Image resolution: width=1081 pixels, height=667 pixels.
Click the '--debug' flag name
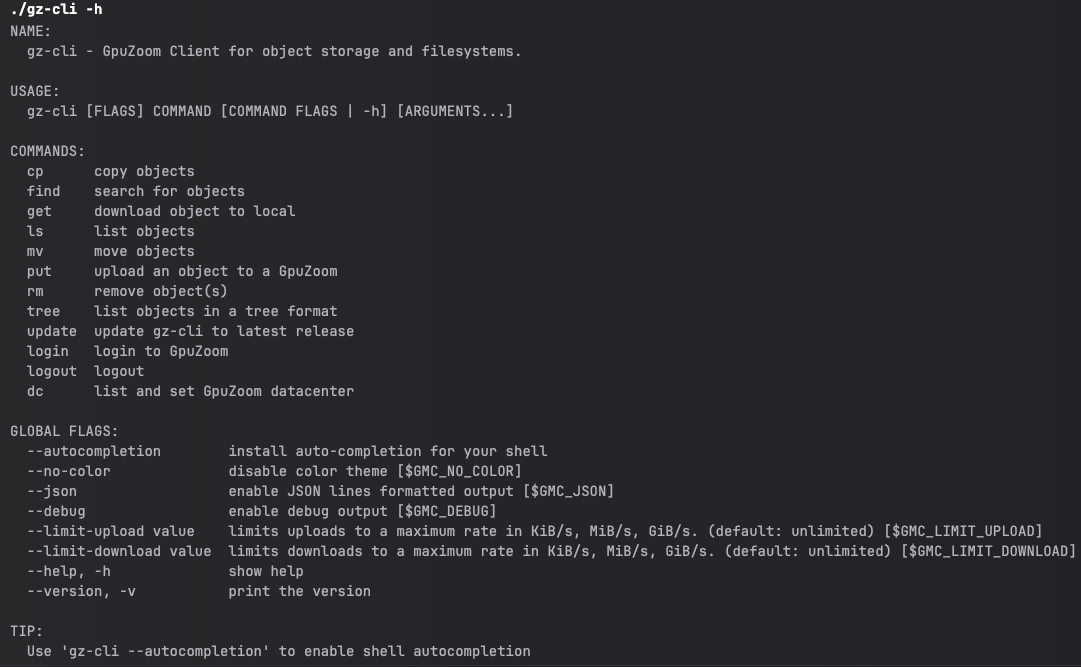click(56, 511)
